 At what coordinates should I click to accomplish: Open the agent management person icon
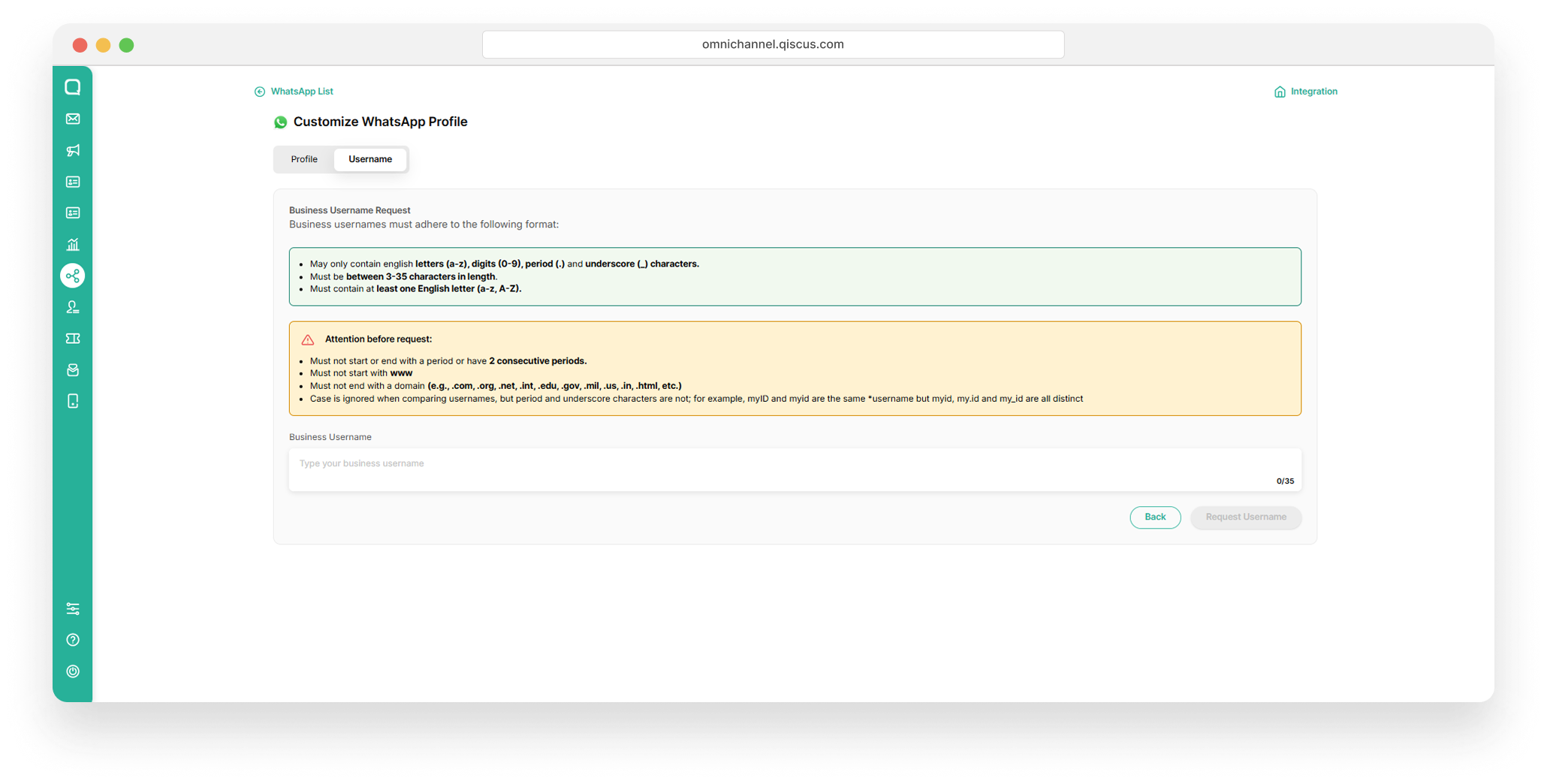73,307
